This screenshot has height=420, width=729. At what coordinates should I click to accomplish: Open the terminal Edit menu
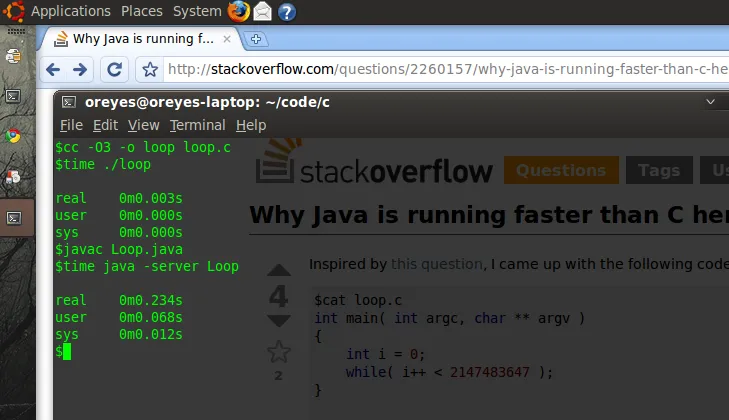pos(106,125)
